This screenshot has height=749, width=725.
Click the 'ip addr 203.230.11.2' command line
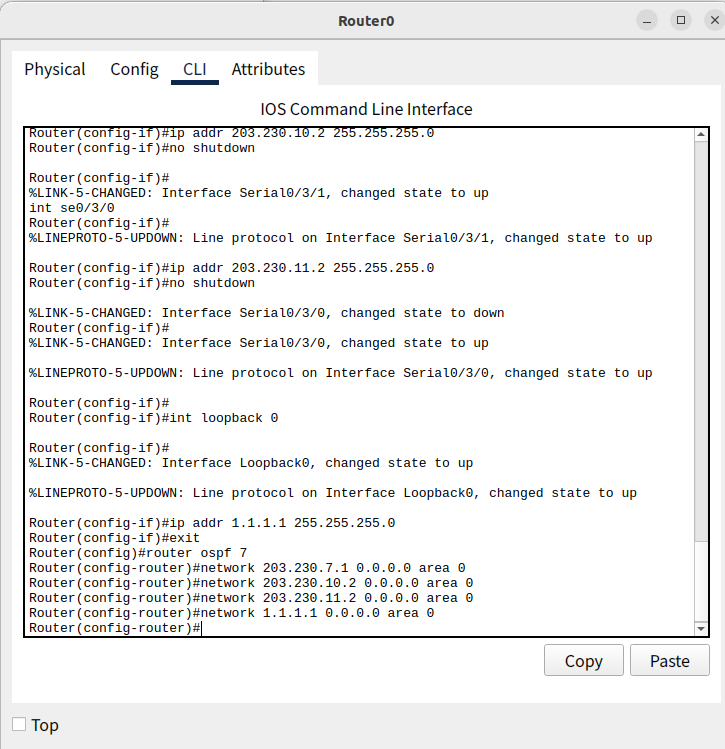(x=232, y=268)
